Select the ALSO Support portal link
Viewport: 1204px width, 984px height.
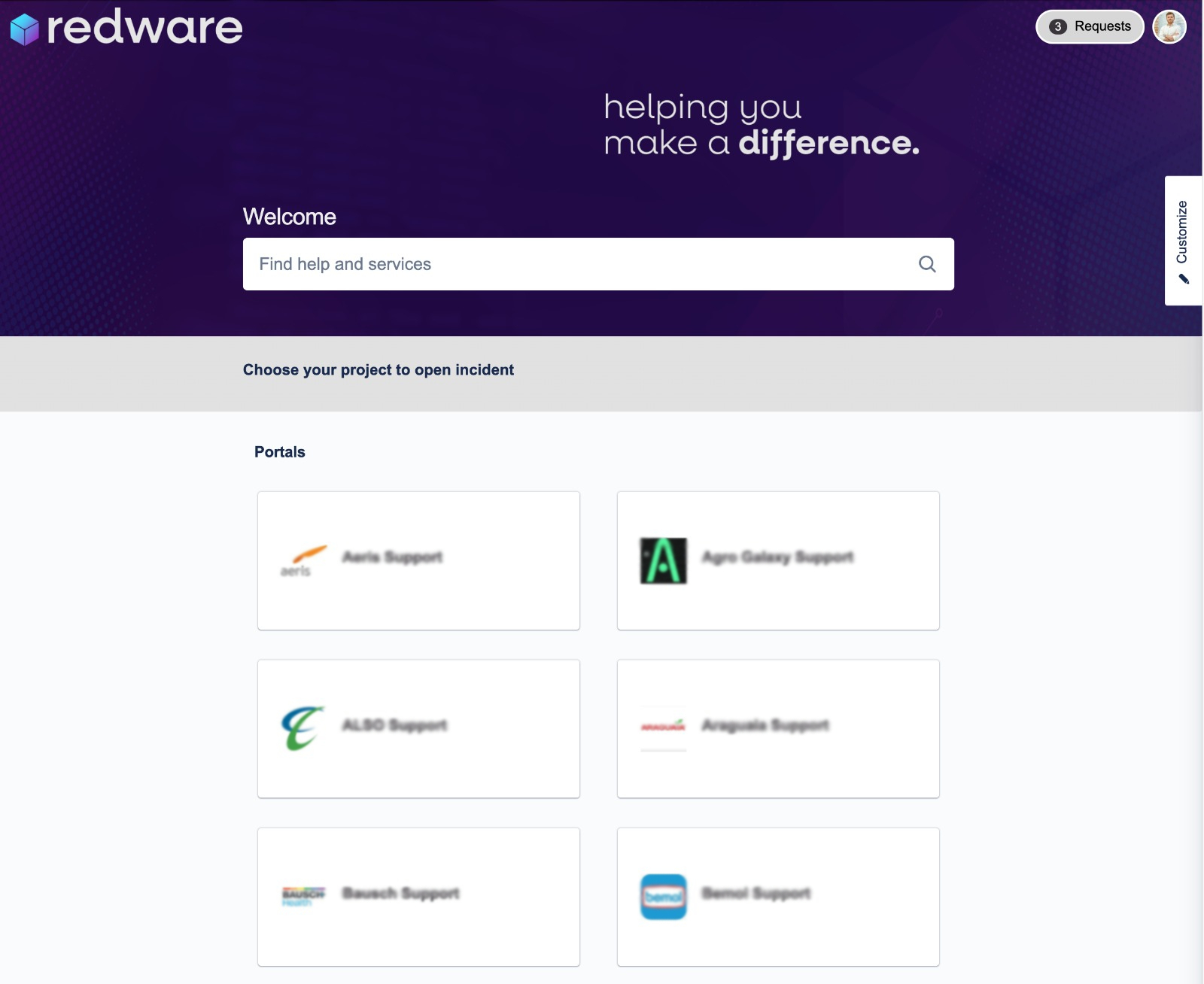394,725
